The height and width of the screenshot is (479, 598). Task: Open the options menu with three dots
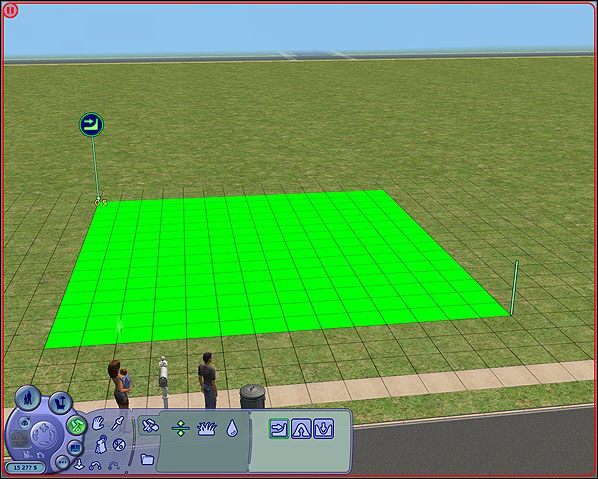[x=62, y=462]
